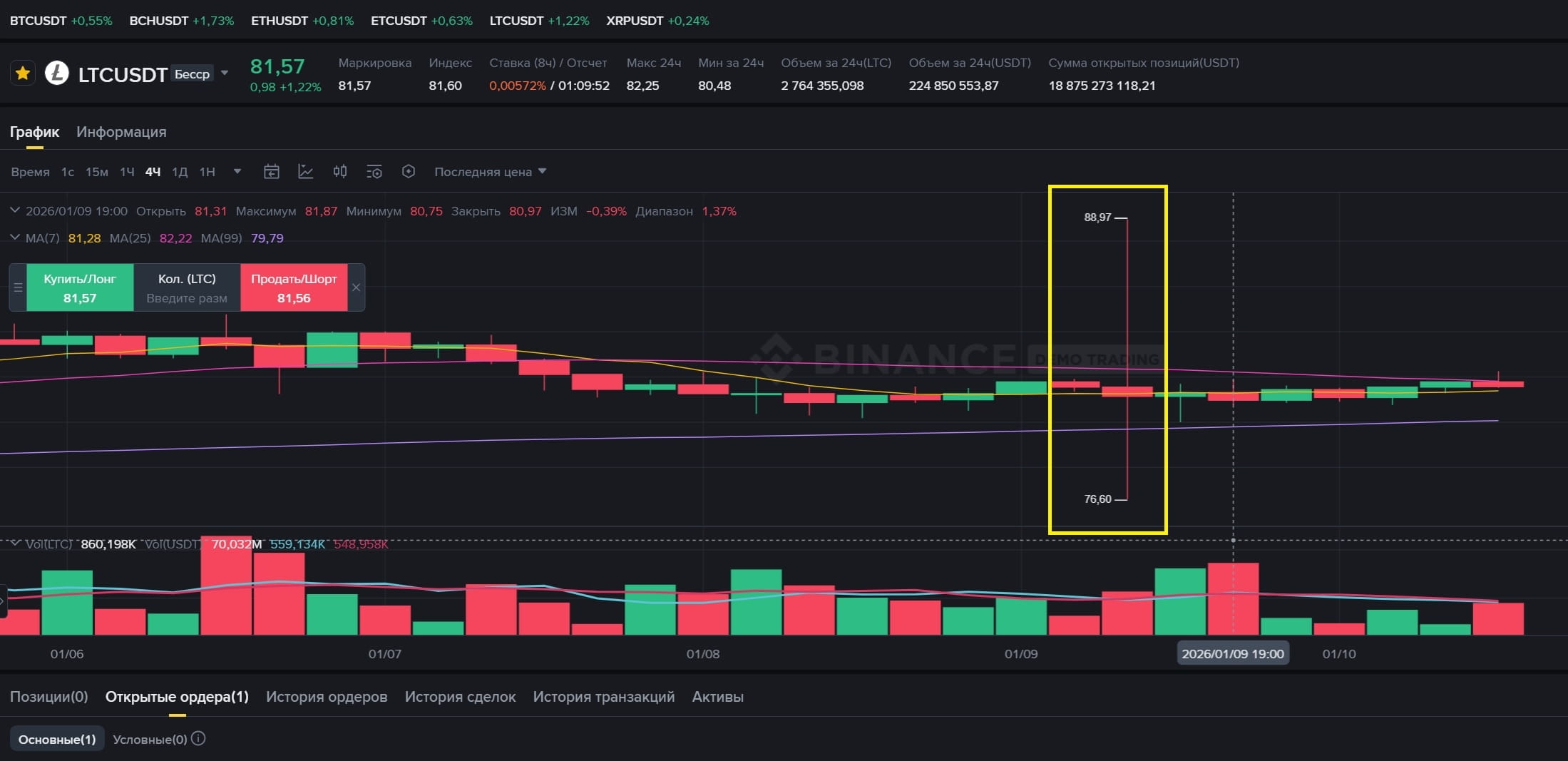The image size is (1568, 761).
Task: Focus the Кол. (LTC) quantity input
Action: click(187, 298)
